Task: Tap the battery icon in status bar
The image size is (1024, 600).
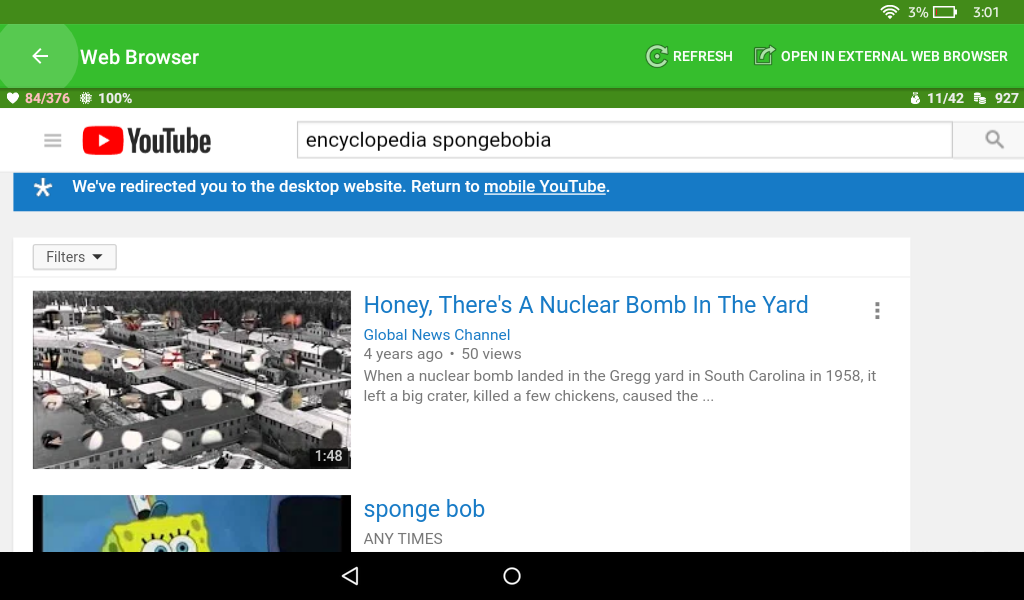Action: 945,12
